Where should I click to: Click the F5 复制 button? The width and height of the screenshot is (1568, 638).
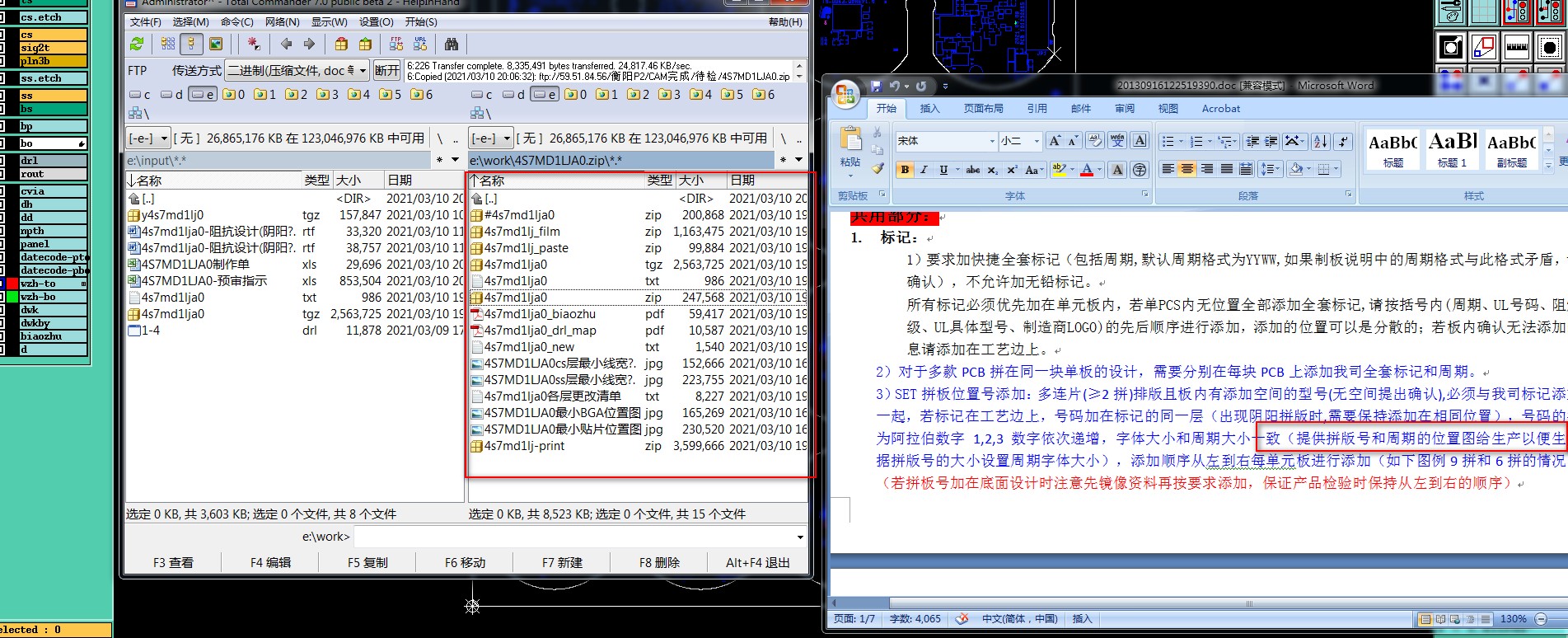coord(367,563)
